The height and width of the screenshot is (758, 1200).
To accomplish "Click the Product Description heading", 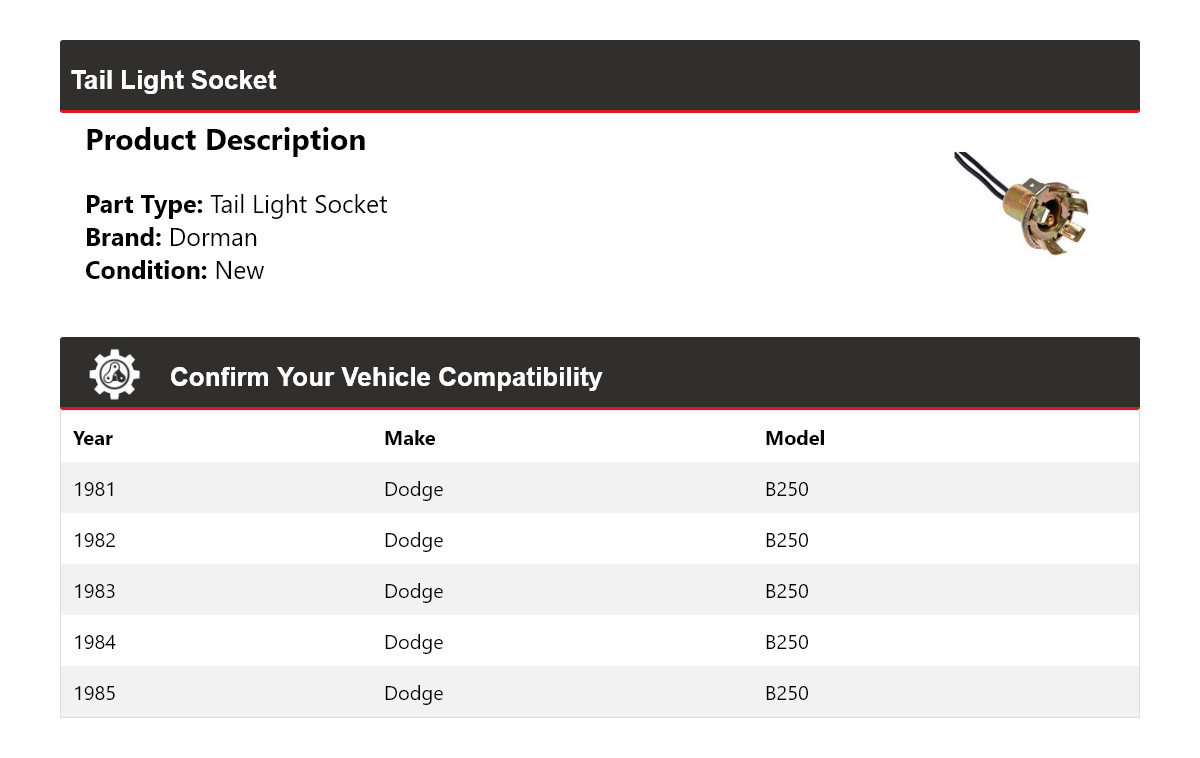I will pyautogui.click(x=226, y=140).
